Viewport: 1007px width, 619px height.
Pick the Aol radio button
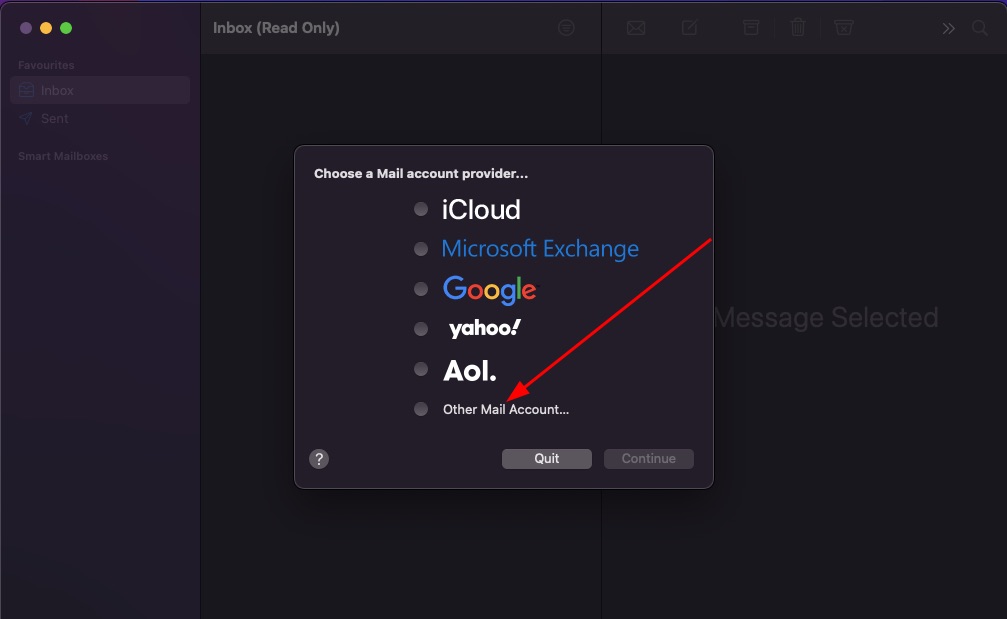tap(421, 369)
